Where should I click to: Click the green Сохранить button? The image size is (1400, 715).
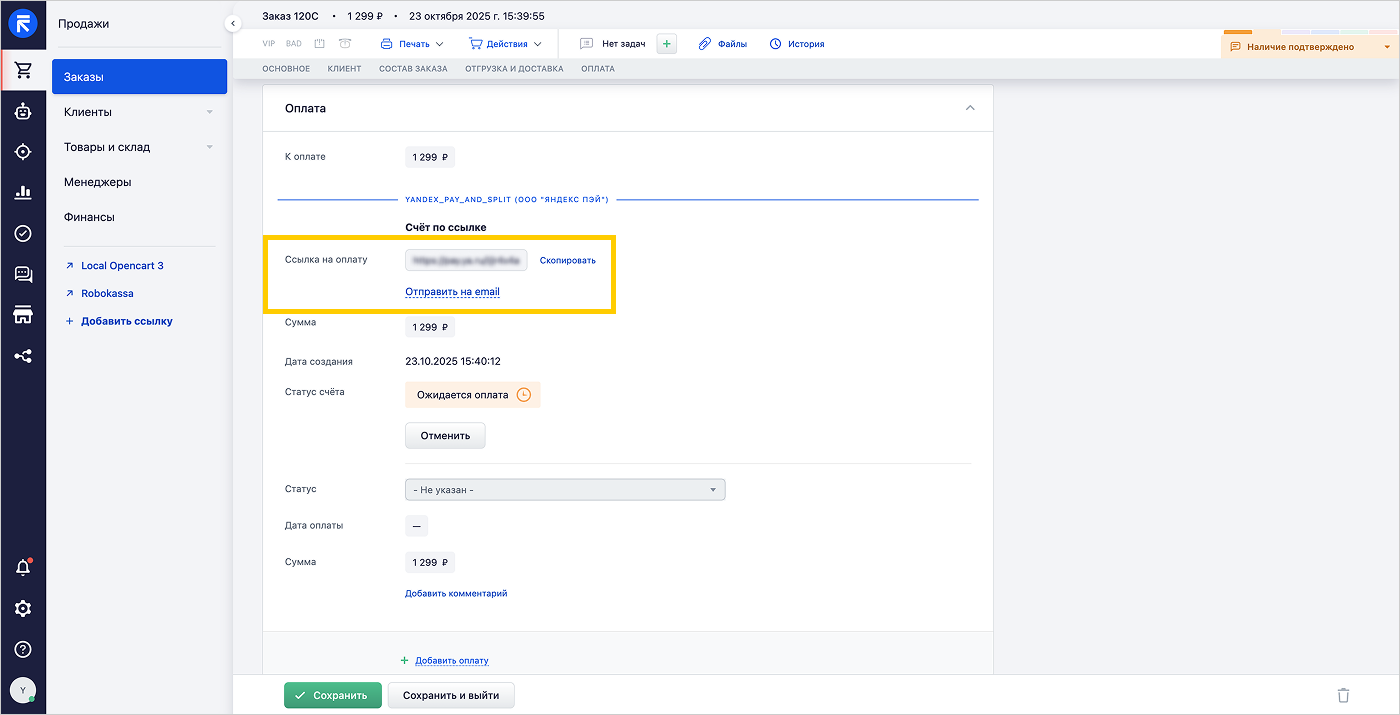click(333, 695)
